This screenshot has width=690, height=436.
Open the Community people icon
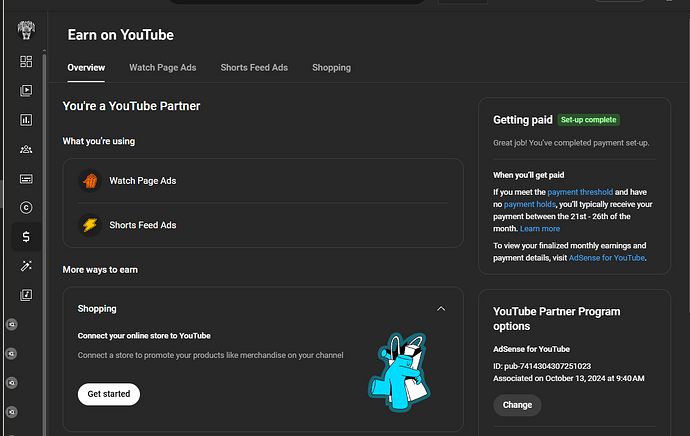coord(26,150)
